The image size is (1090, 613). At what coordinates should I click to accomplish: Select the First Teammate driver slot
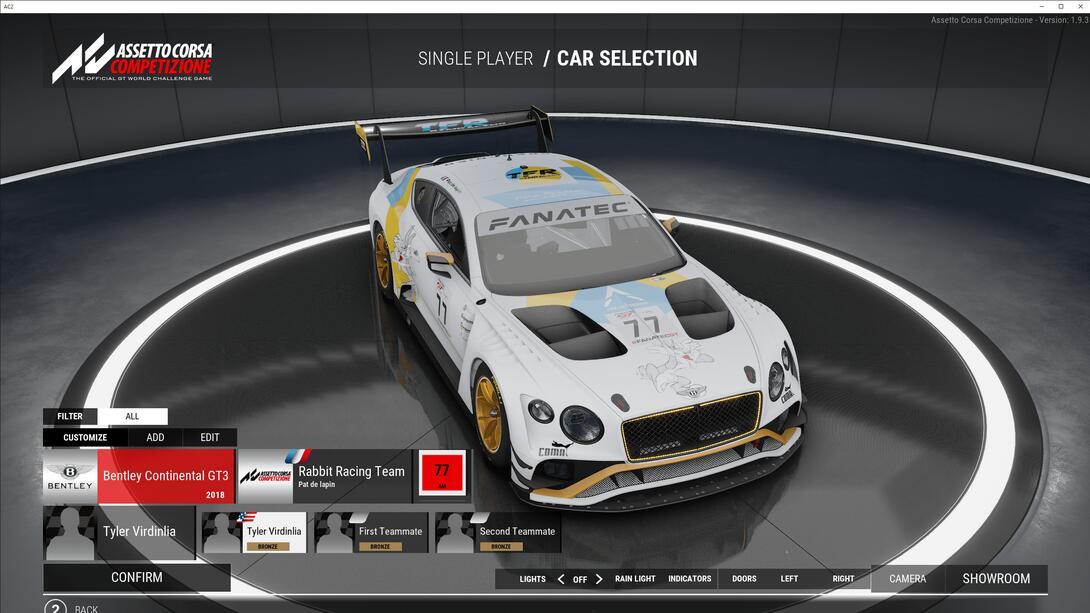[371, 533]
